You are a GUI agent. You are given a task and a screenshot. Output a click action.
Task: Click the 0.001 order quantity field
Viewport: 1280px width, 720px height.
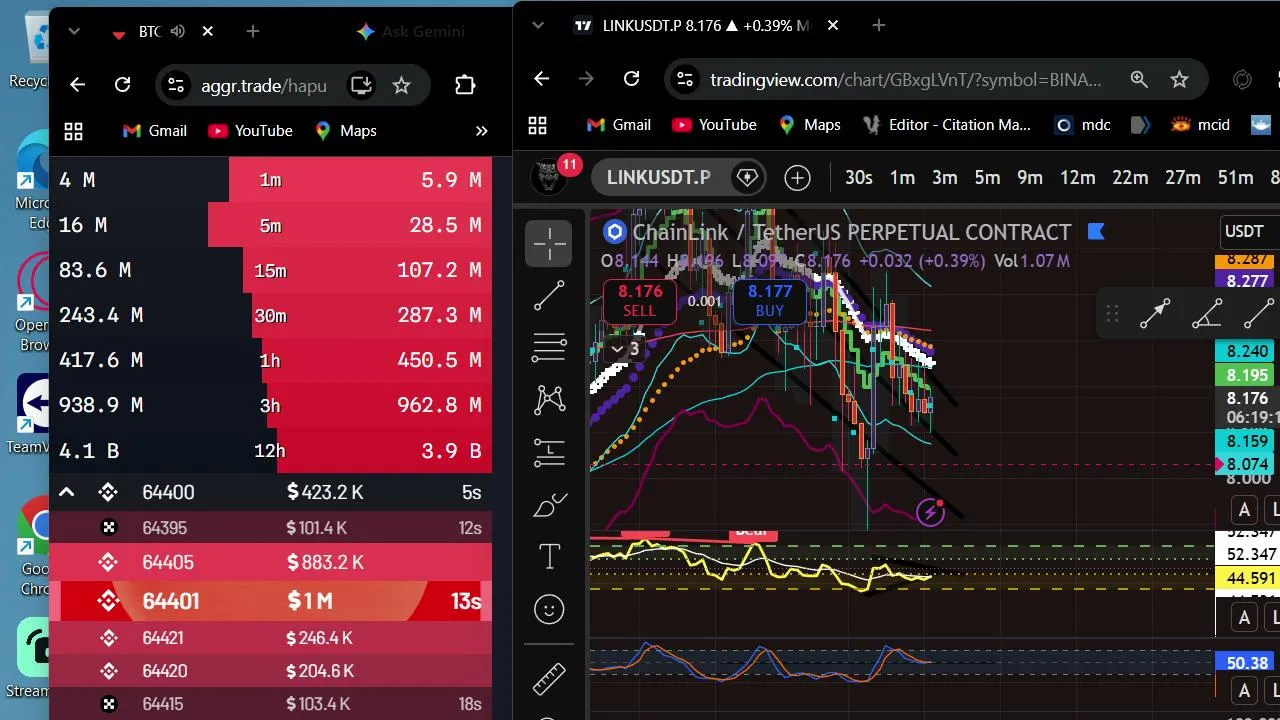[x=705, y=301]
